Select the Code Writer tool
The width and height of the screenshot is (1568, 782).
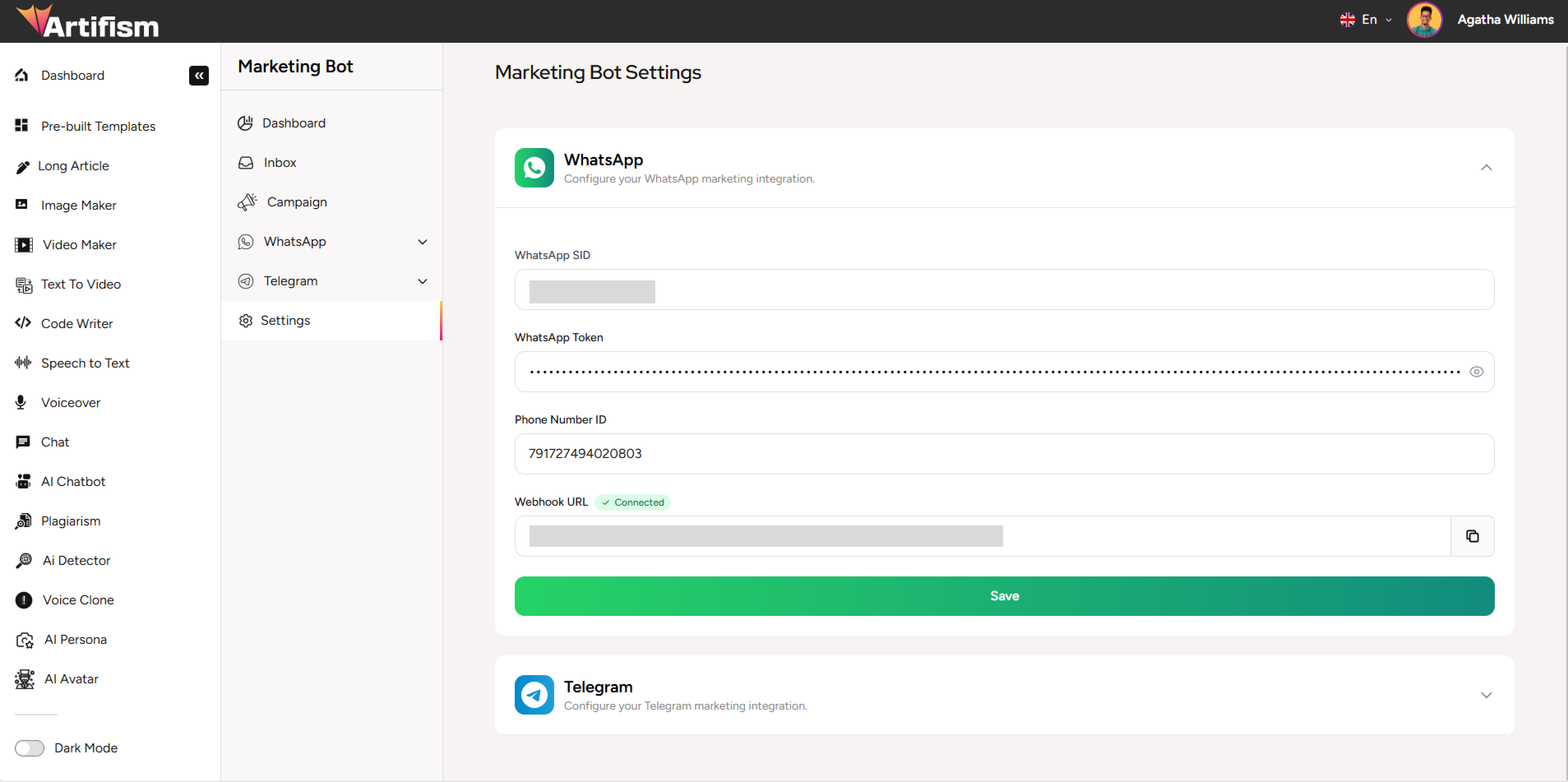(x=77, y=323)
